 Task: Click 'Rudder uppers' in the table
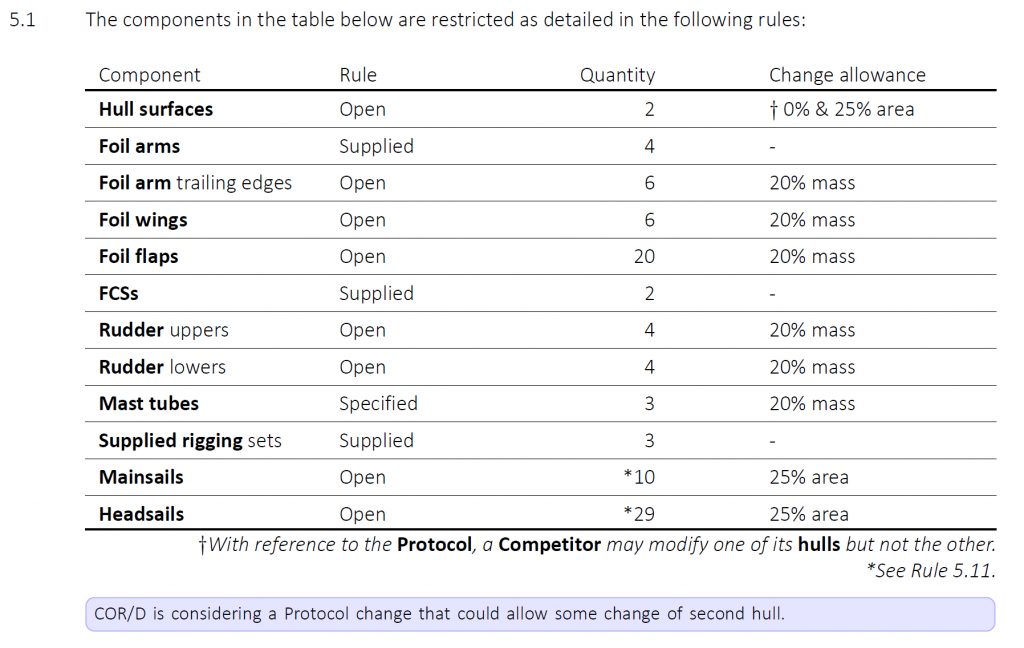163,331
